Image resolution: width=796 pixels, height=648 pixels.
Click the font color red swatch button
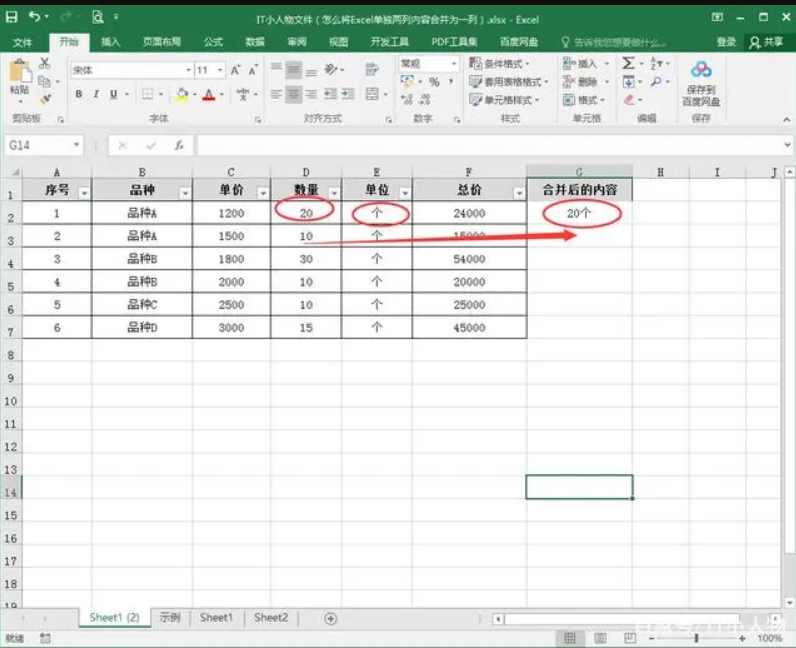pos(208,94)
